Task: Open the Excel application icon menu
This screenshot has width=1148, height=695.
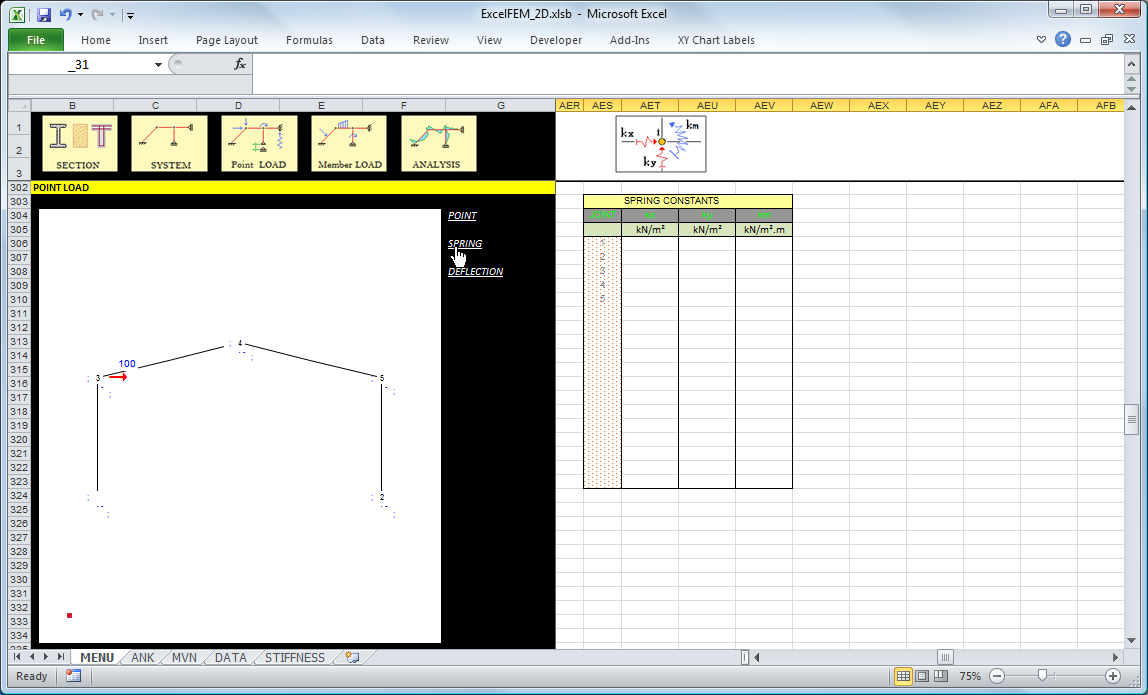Action: [x=17, y=14]
